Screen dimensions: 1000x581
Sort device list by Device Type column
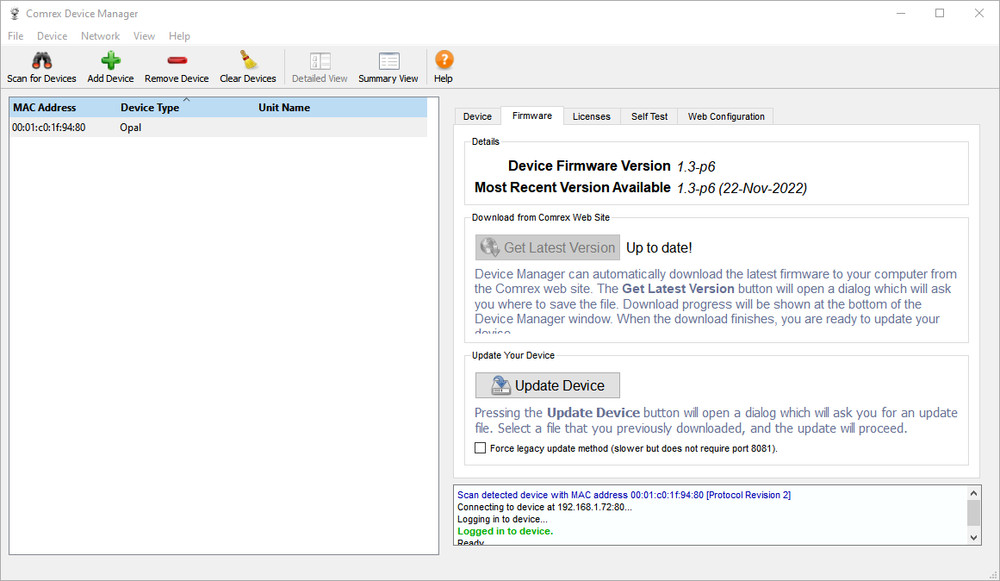click(x=150, y=108)
